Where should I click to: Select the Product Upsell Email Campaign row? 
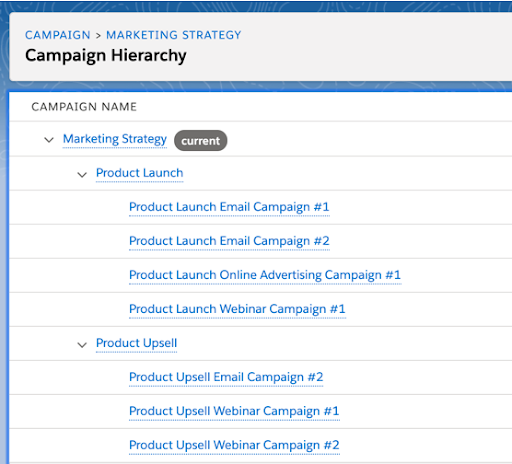tap(261, 378)
